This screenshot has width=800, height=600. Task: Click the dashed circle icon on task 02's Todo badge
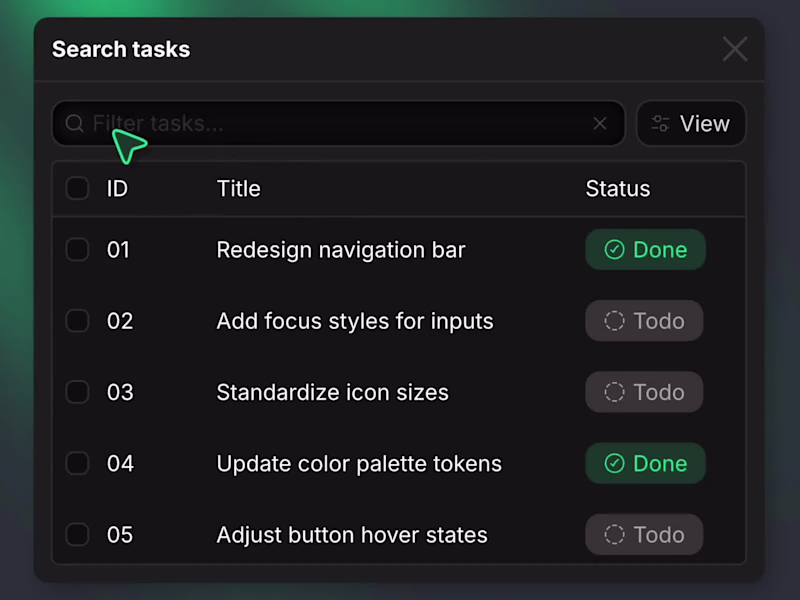tap(615, 321)
